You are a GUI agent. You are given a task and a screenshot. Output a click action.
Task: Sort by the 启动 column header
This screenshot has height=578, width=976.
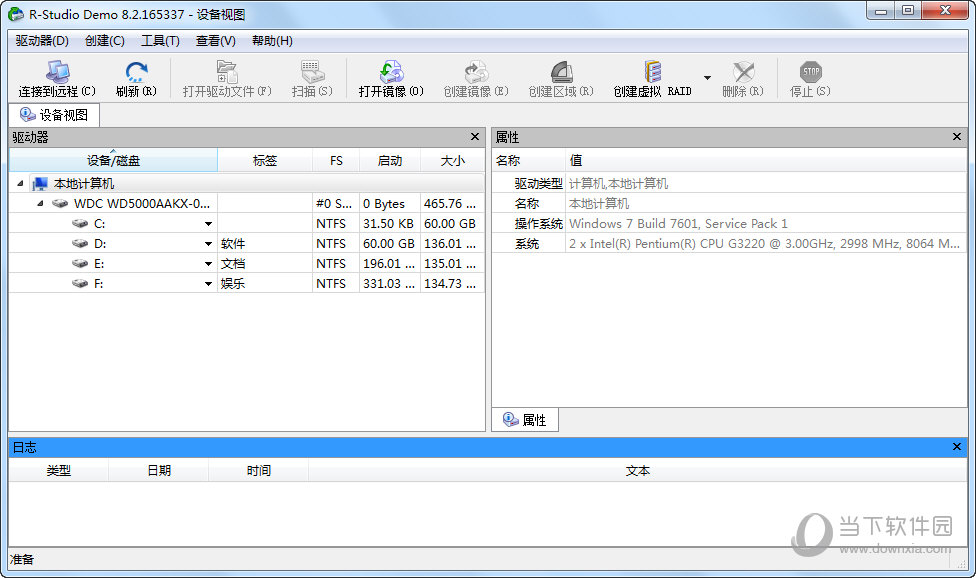pos(390,161)
